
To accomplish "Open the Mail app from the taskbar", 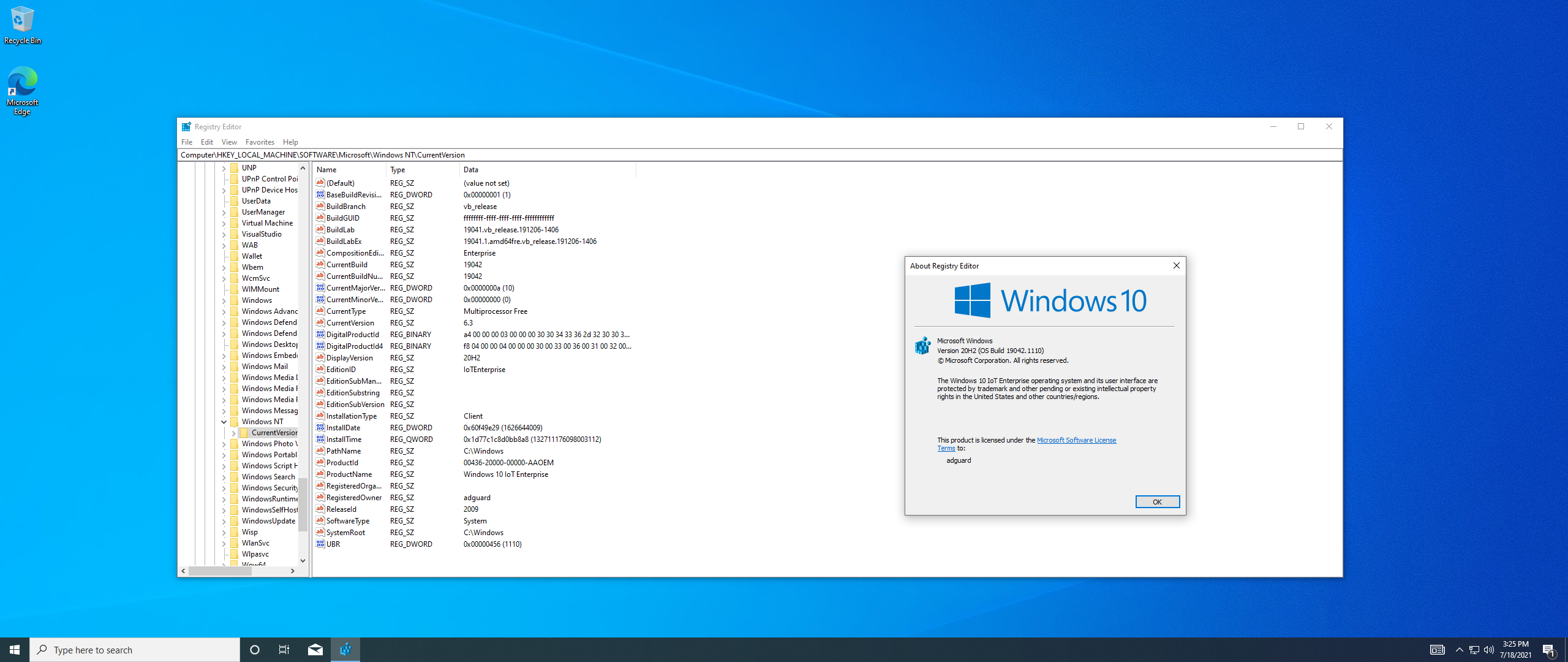I will 315,650.
